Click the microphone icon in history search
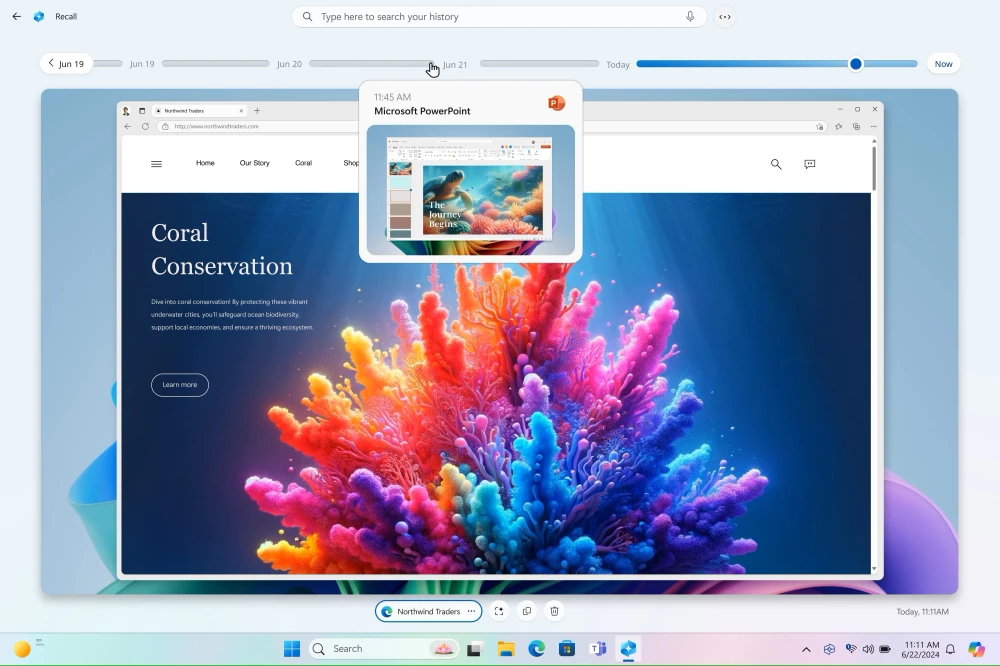 click(690, 17)
